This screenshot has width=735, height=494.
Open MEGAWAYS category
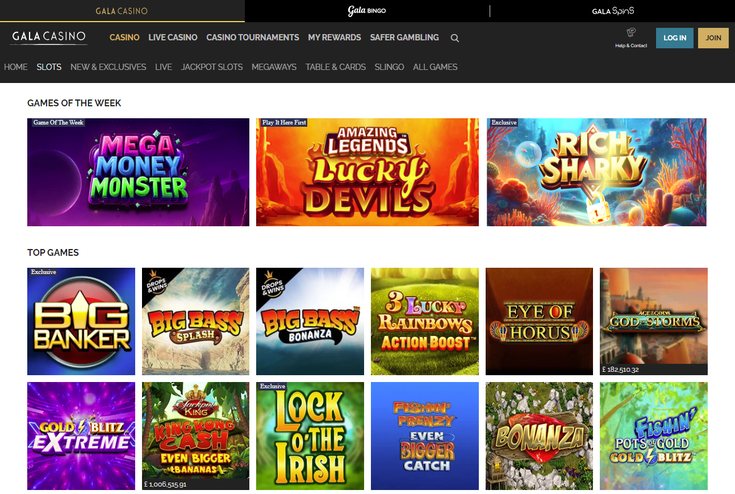click(x=274, y=67)
